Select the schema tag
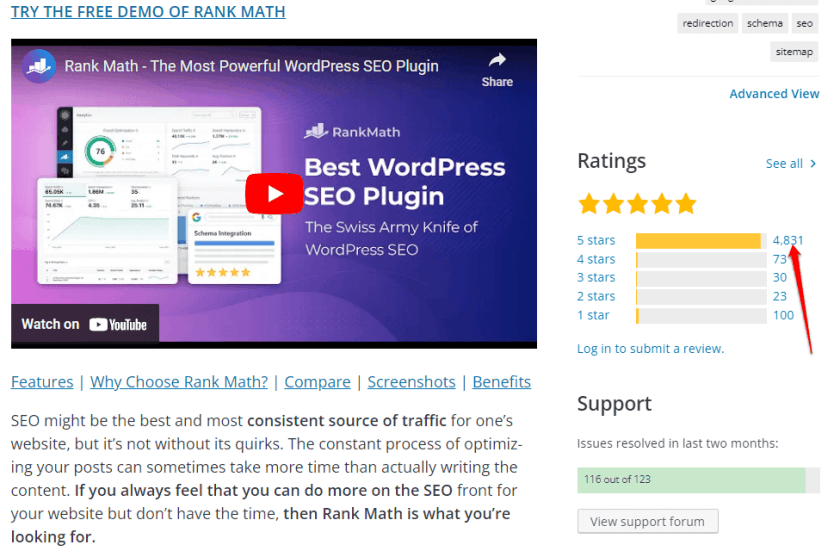 (x=764, y=24)
